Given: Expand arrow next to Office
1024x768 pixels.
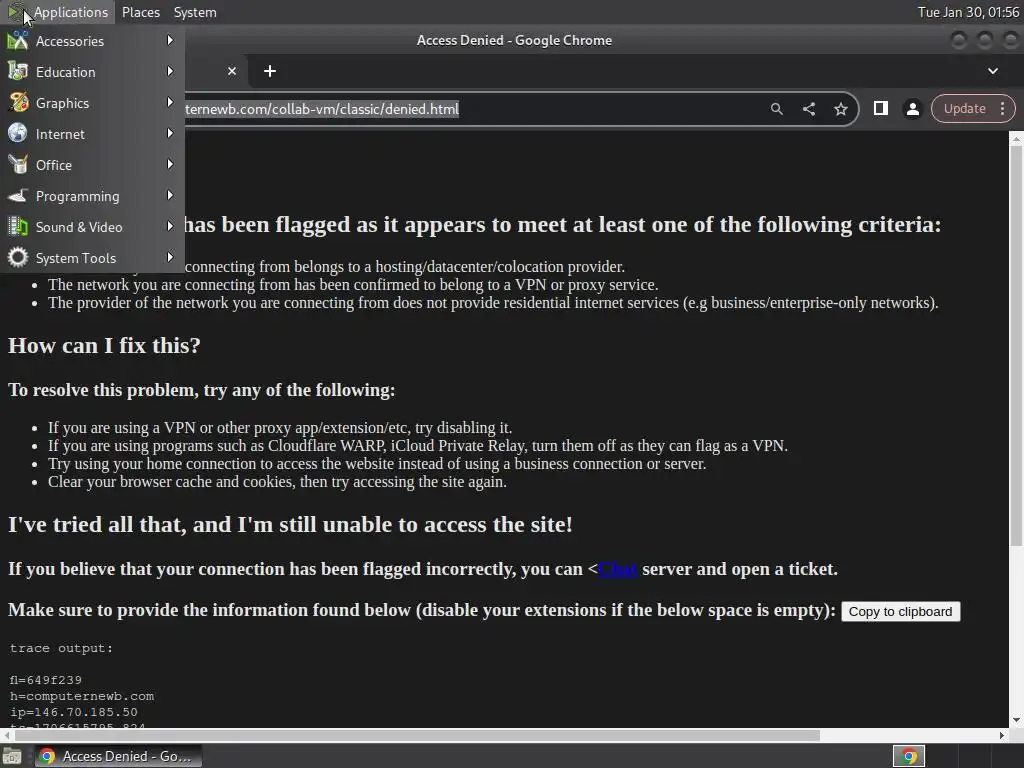Looking at the screenshot, I should tap(170, 164).
